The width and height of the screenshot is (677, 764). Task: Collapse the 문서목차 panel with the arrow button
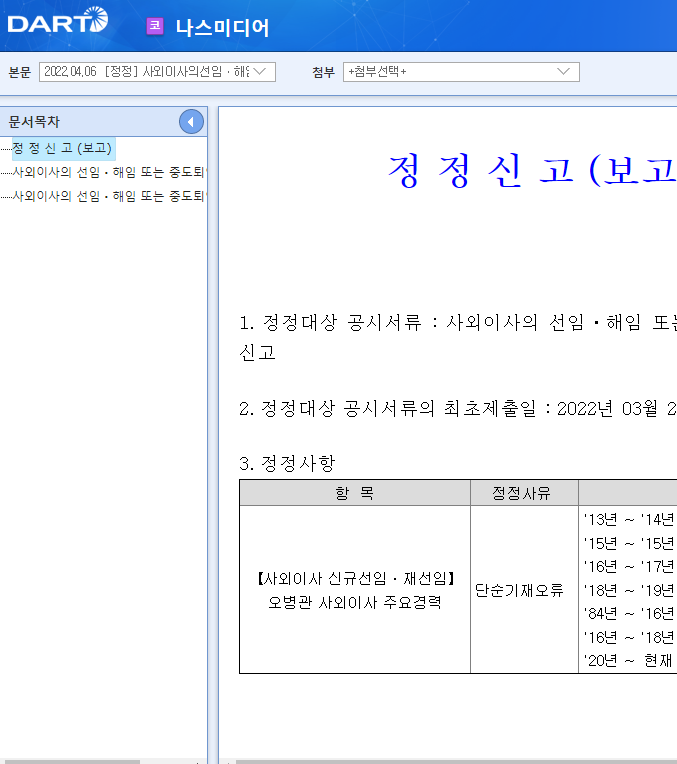click(191, 122)
